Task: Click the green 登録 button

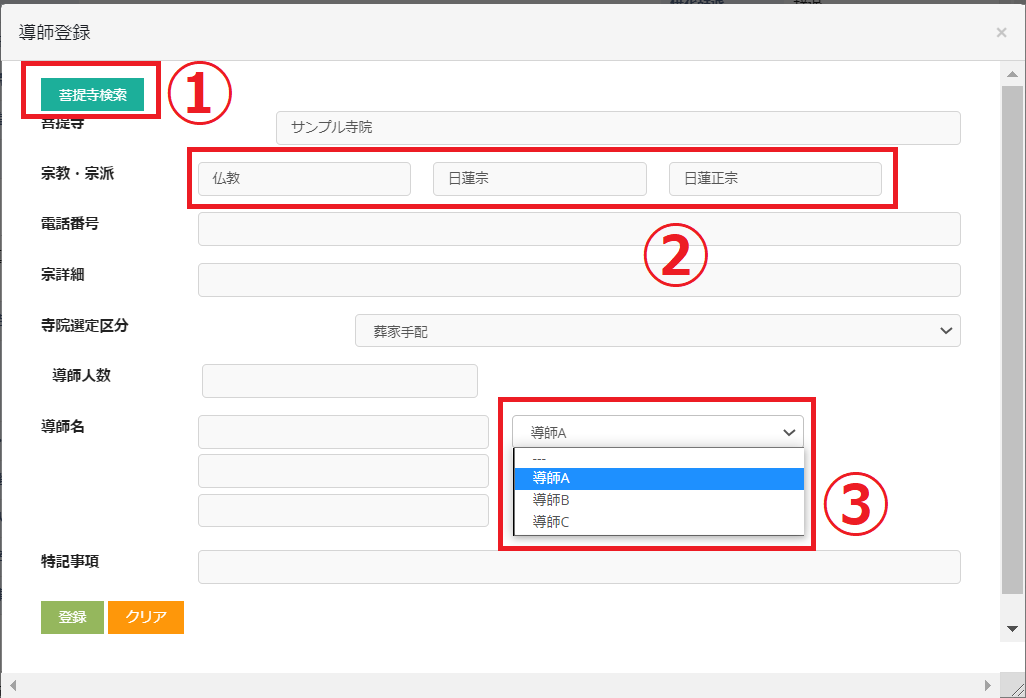Action: (x=72, y=617)
